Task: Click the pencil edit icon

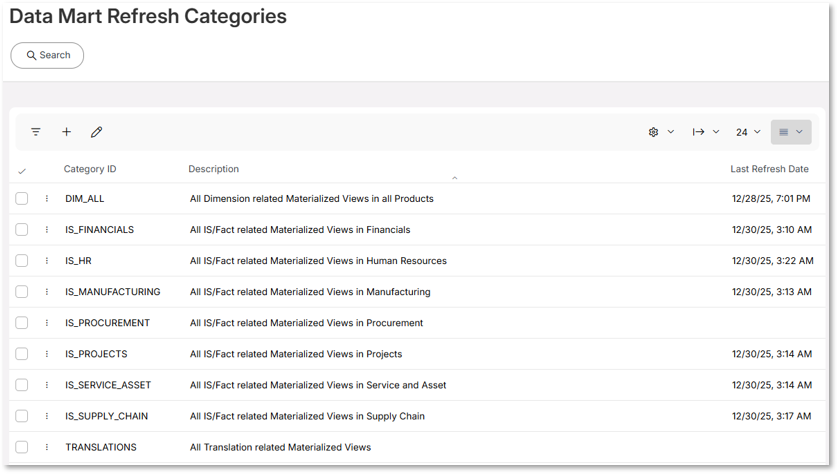Action: 96,132
